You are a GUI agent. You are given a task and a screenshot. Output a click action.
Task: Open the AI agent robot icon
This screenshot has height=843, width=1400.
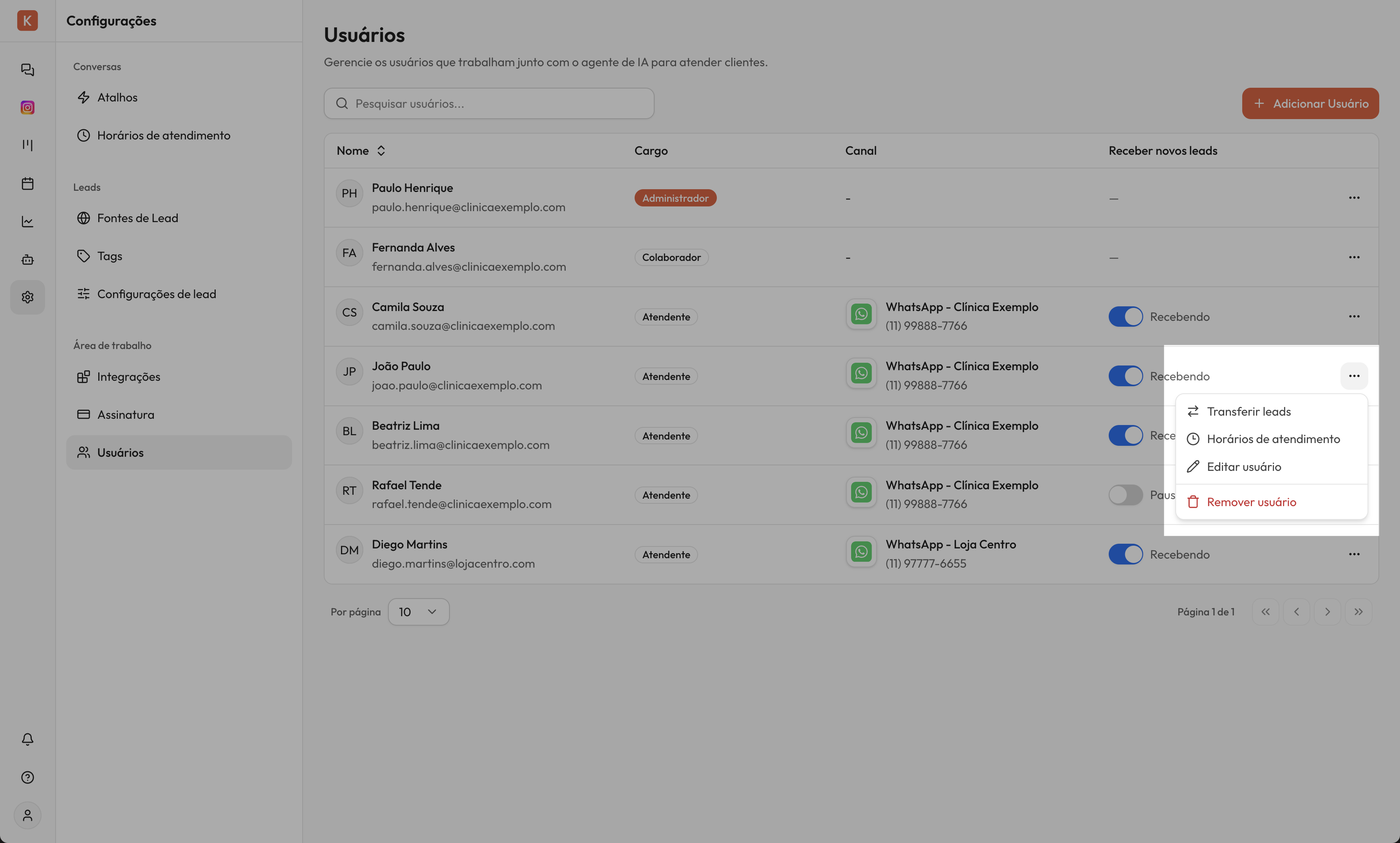27,260
